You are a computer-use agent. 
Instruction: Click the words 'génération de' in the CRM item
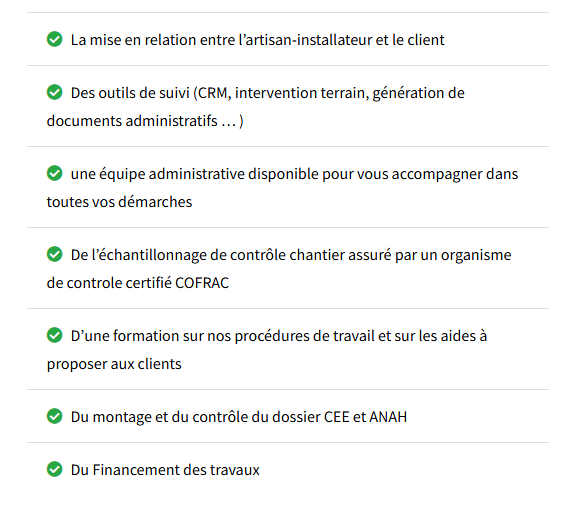tap(418, 93)
